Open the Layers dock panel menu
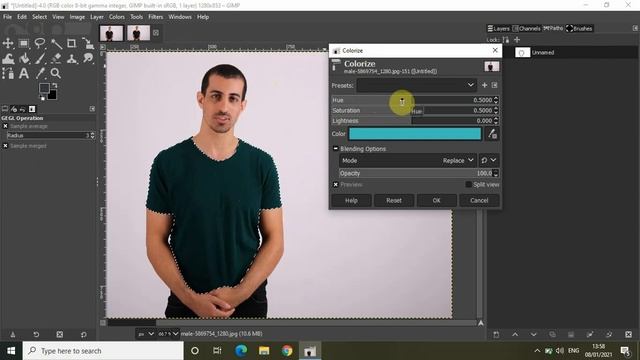The image size is (640, 360). [x=635, y=28]
